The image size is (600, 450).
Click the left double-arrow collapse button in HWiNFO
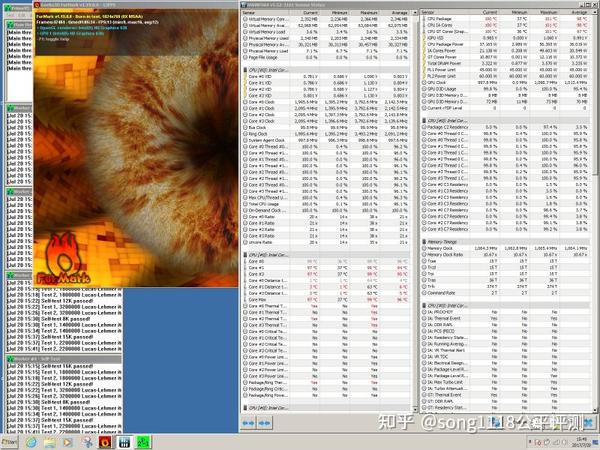click(x=248, y=423)
